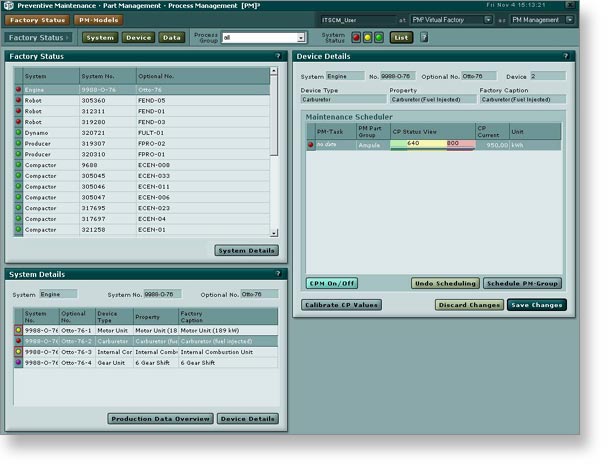Viewport: 610px width, 465px height.
Task: Click the red system status light
Action: (x=355, y=38)
